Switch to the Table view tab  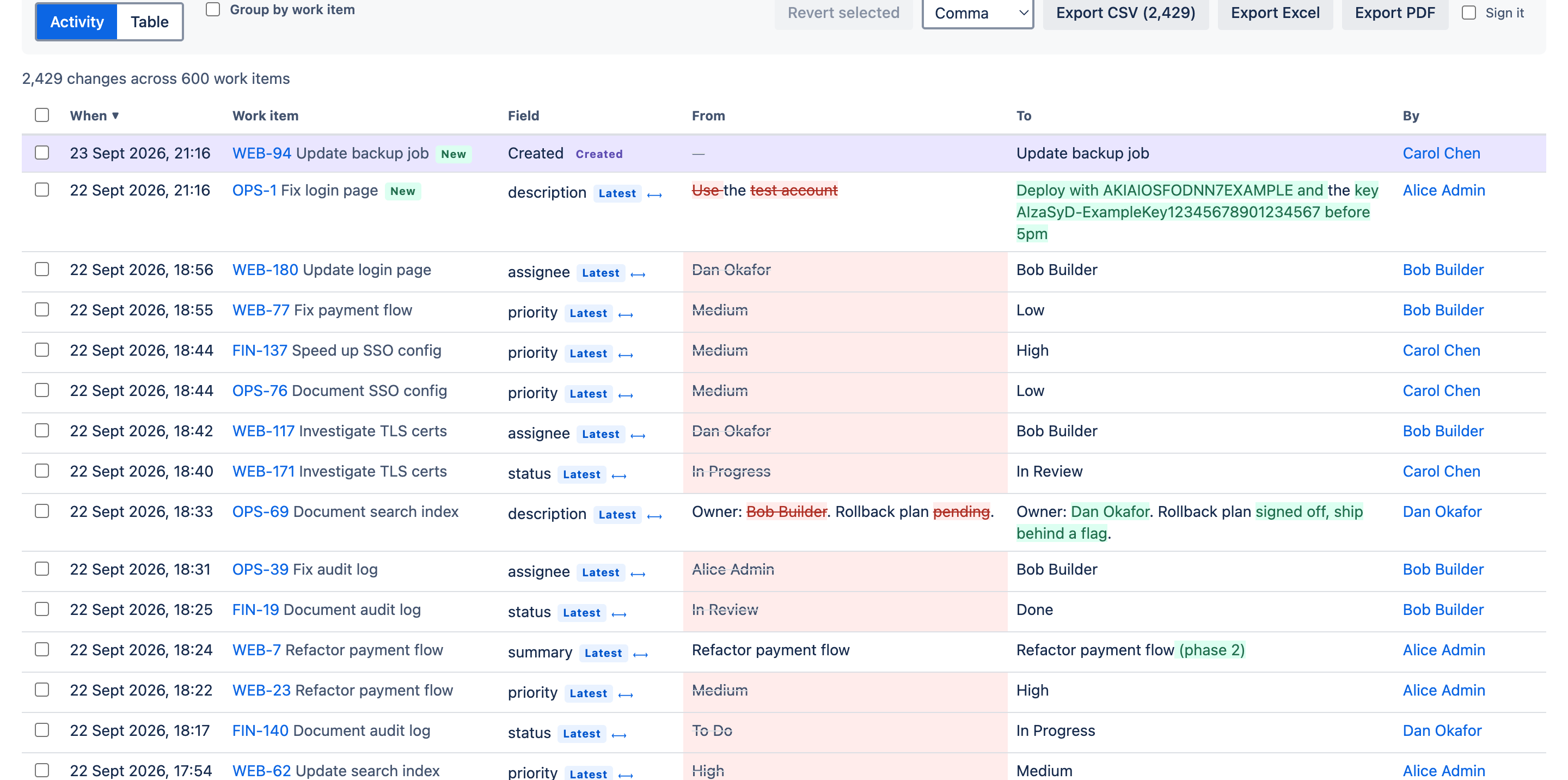tap(149, 22)
